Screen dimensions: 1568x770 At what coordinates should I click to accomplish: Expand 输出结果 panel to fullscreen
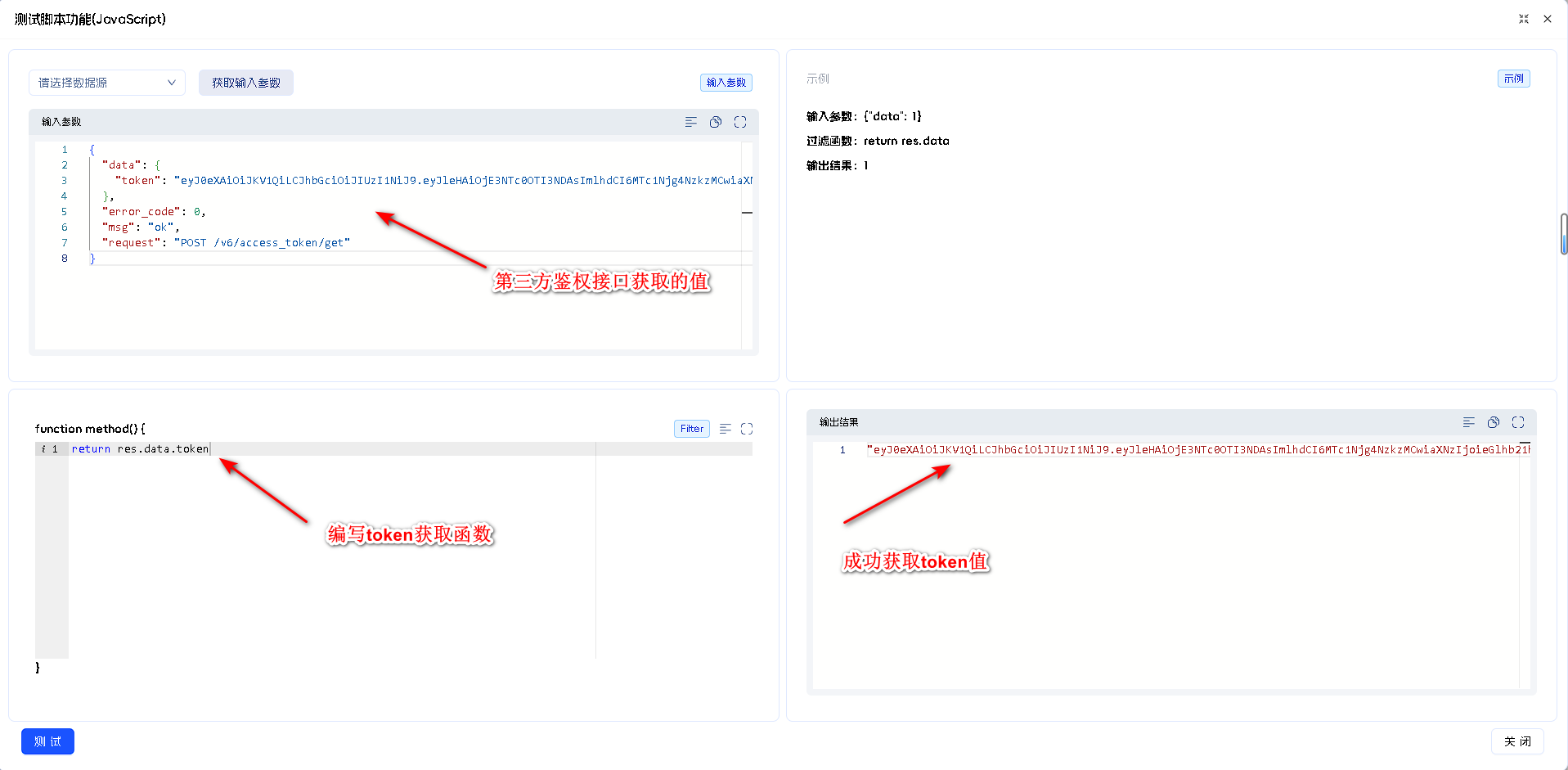click(1518, 422)
